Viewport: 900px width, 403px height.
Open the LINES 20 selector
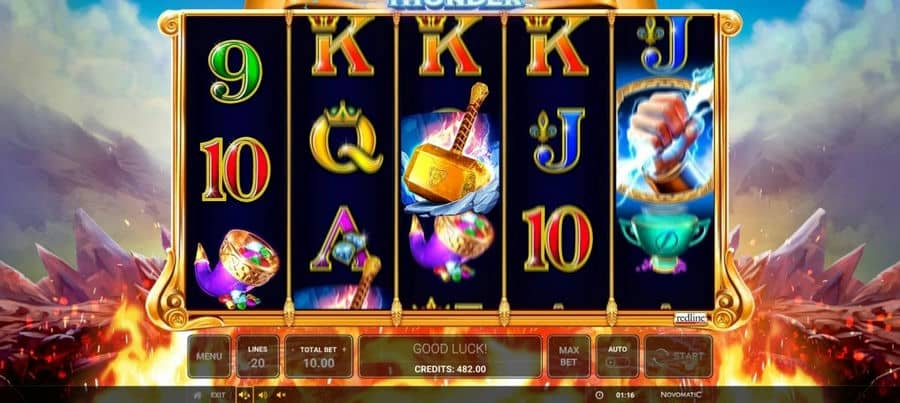pyautogui.click(x=258, y=356)
